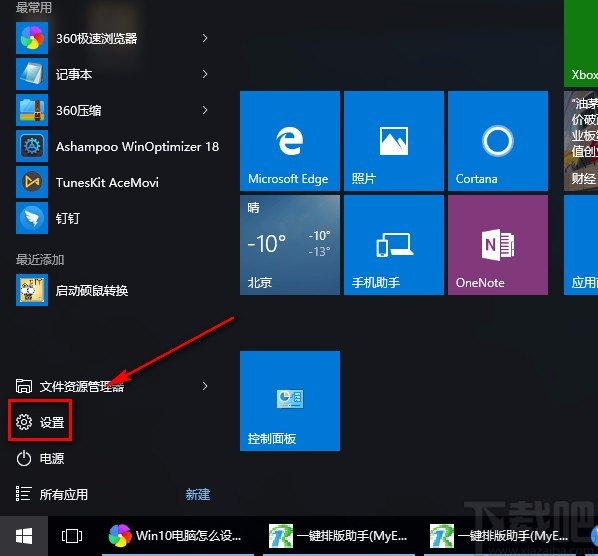
Task: Open 设置 settings
Action: pyautogui.click(x=40, y=422)
